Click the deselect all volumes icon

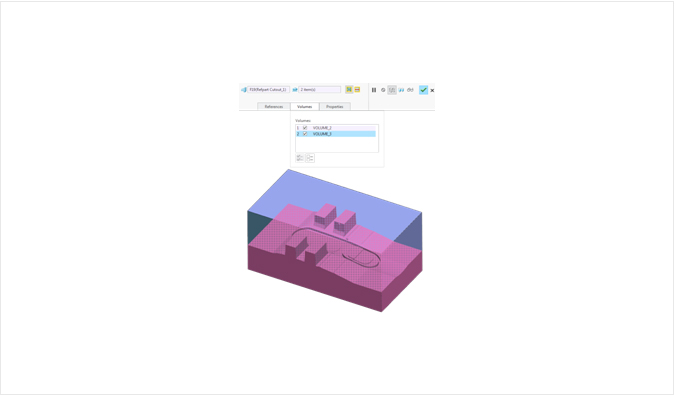(x=310, y=158)
